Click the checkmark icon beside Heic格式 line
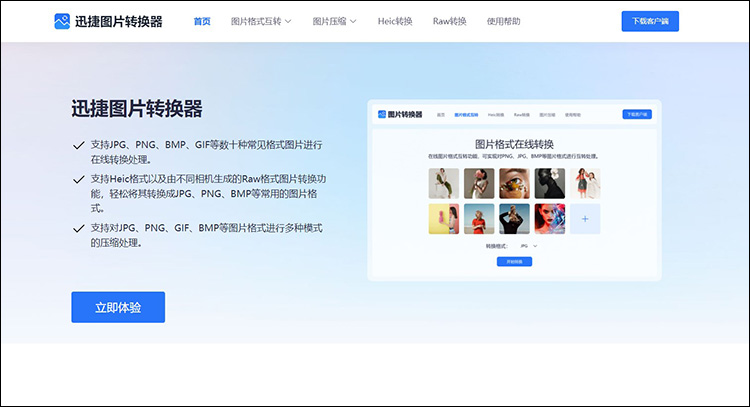 pyautogui.click(x=79, y=179)
